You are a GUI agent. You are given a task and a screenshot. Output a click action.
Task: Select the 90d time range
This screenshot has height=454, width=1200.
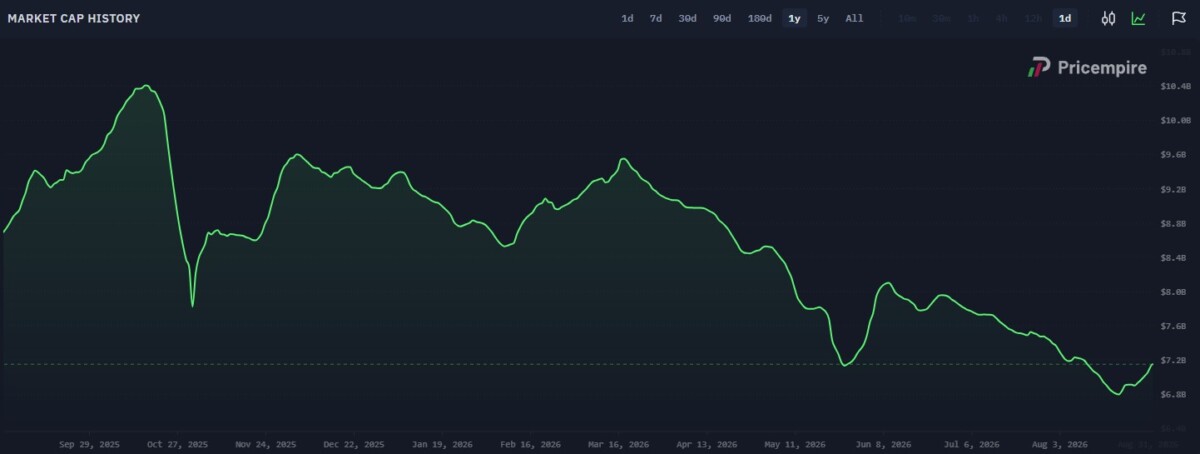pos(722,18)
